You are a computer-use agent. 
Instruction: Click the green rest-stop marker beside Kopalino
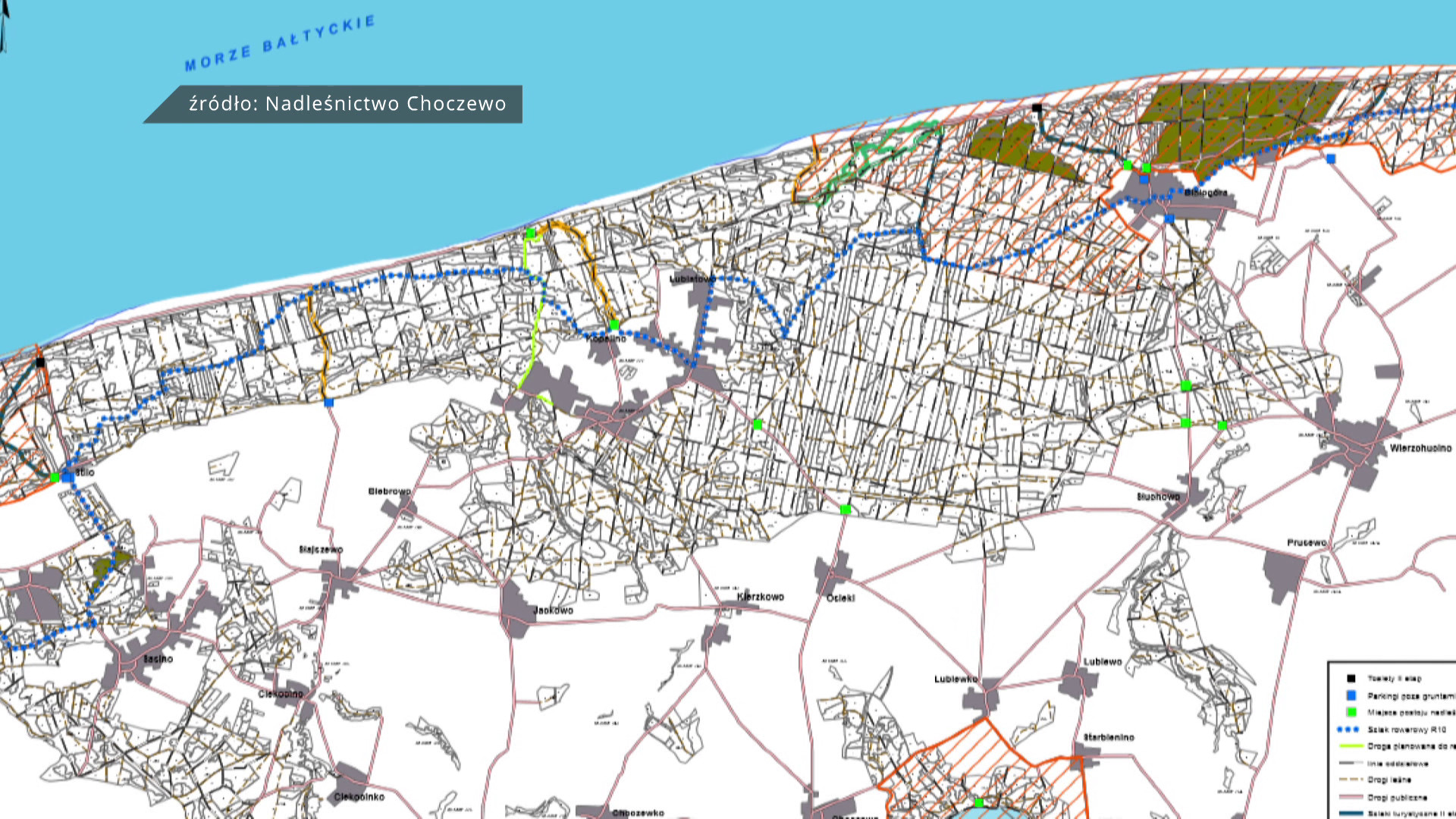(614, 325)
